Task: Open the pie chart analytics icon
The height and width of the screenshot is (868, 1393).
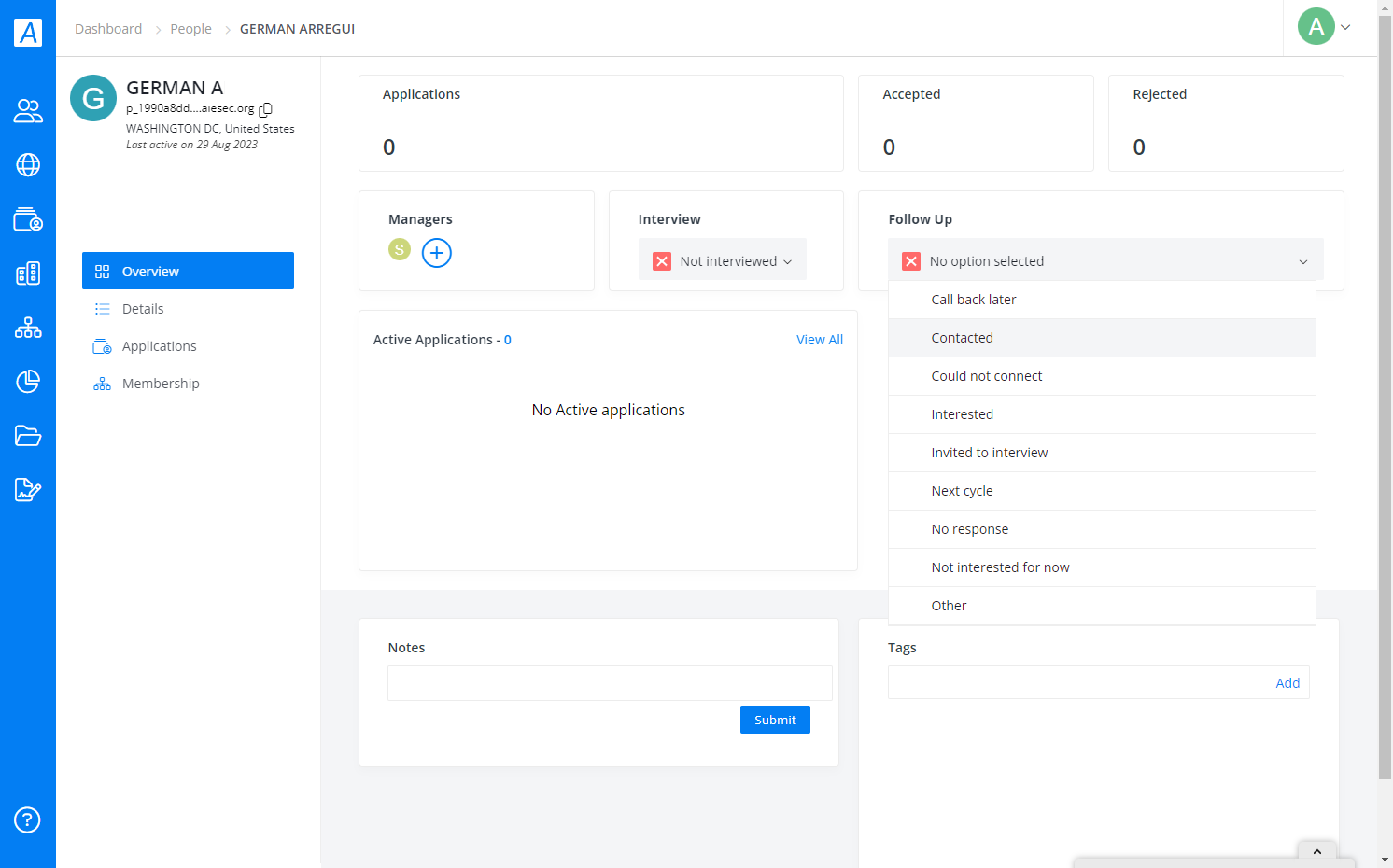Action: click(x=28, y=382)
